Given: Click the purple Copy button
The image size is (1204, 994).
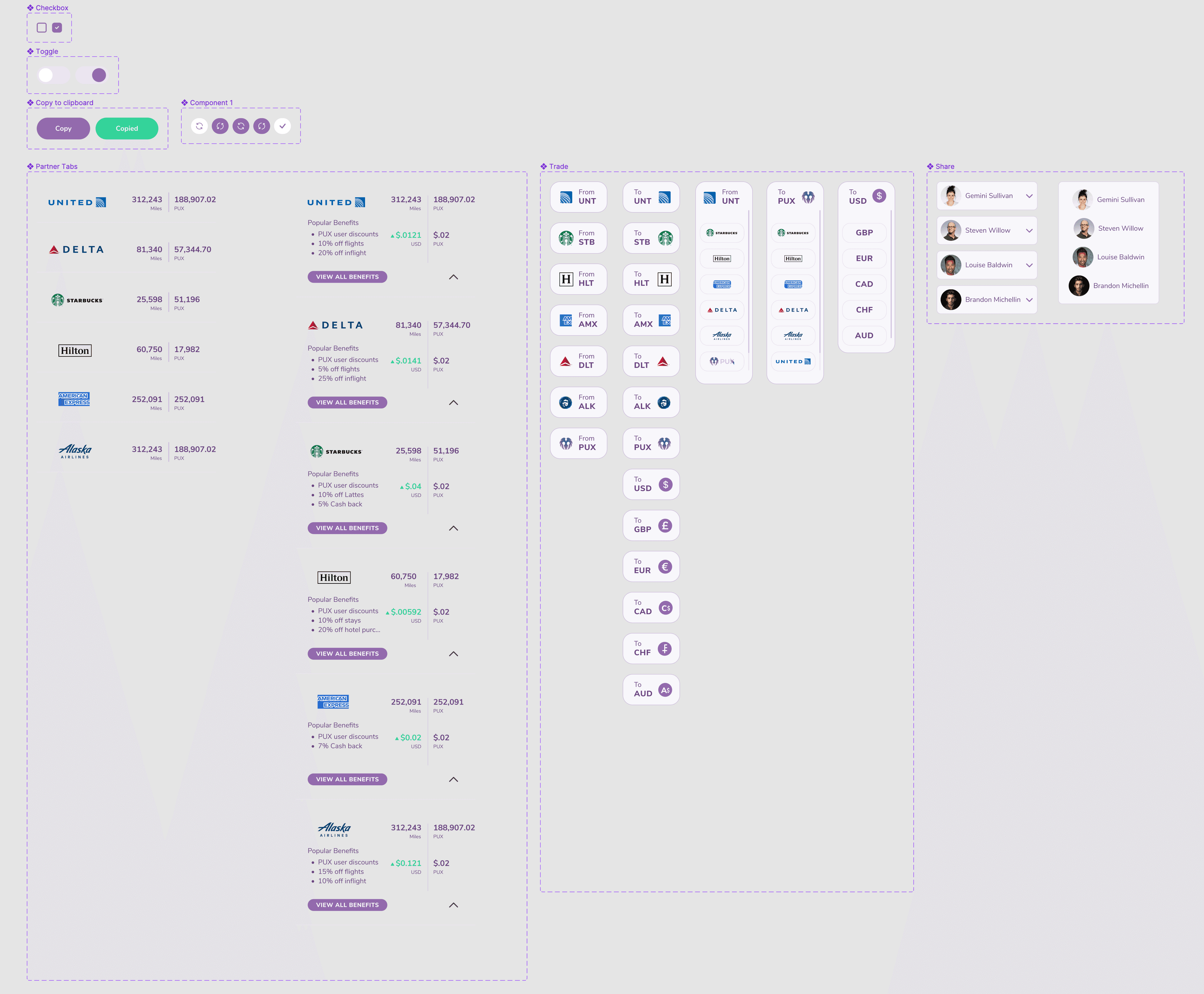Looking at the screenshot, I should point(63,128).
